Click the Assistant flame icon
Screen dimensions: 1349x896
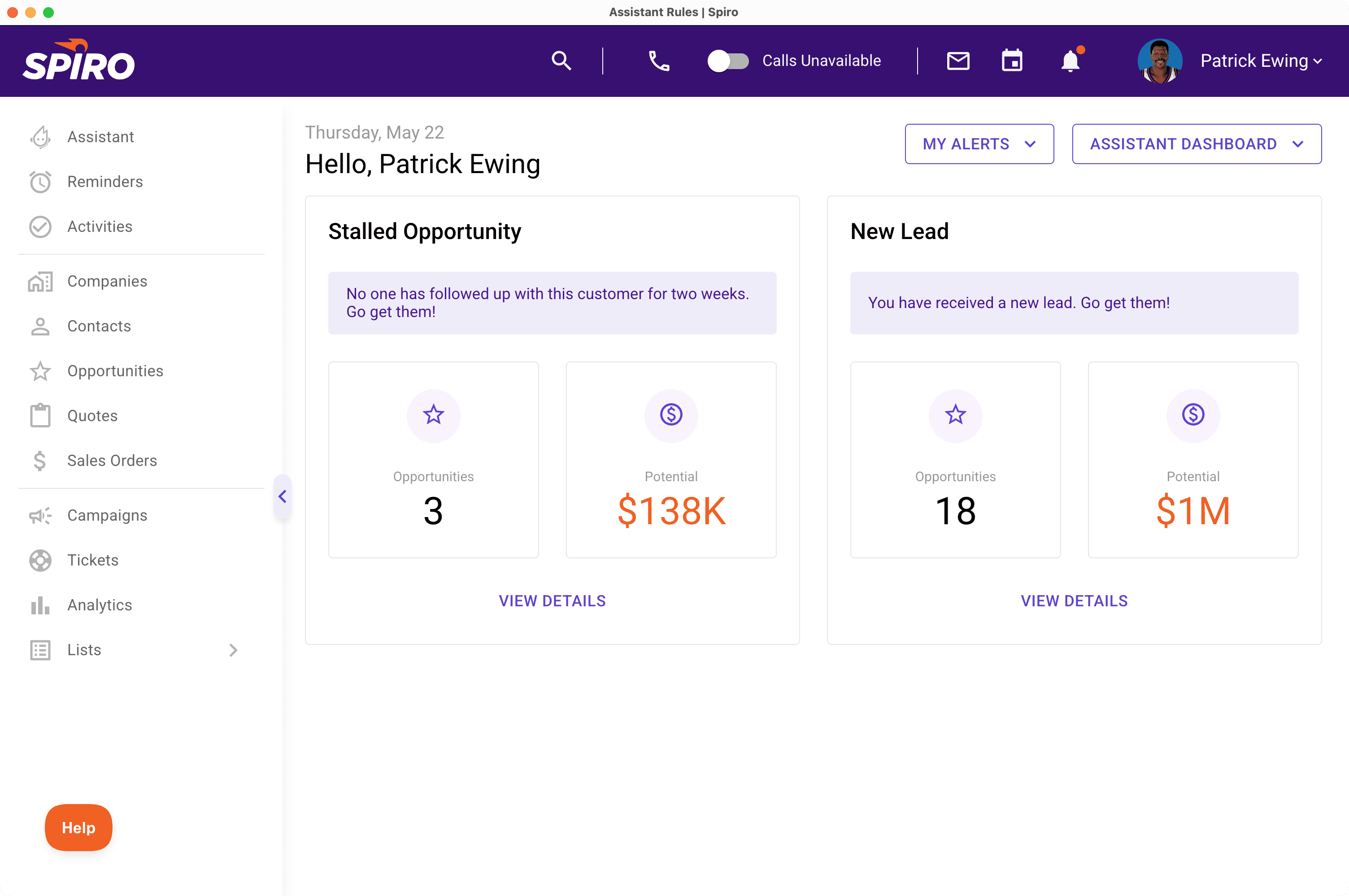click(40, 137)
